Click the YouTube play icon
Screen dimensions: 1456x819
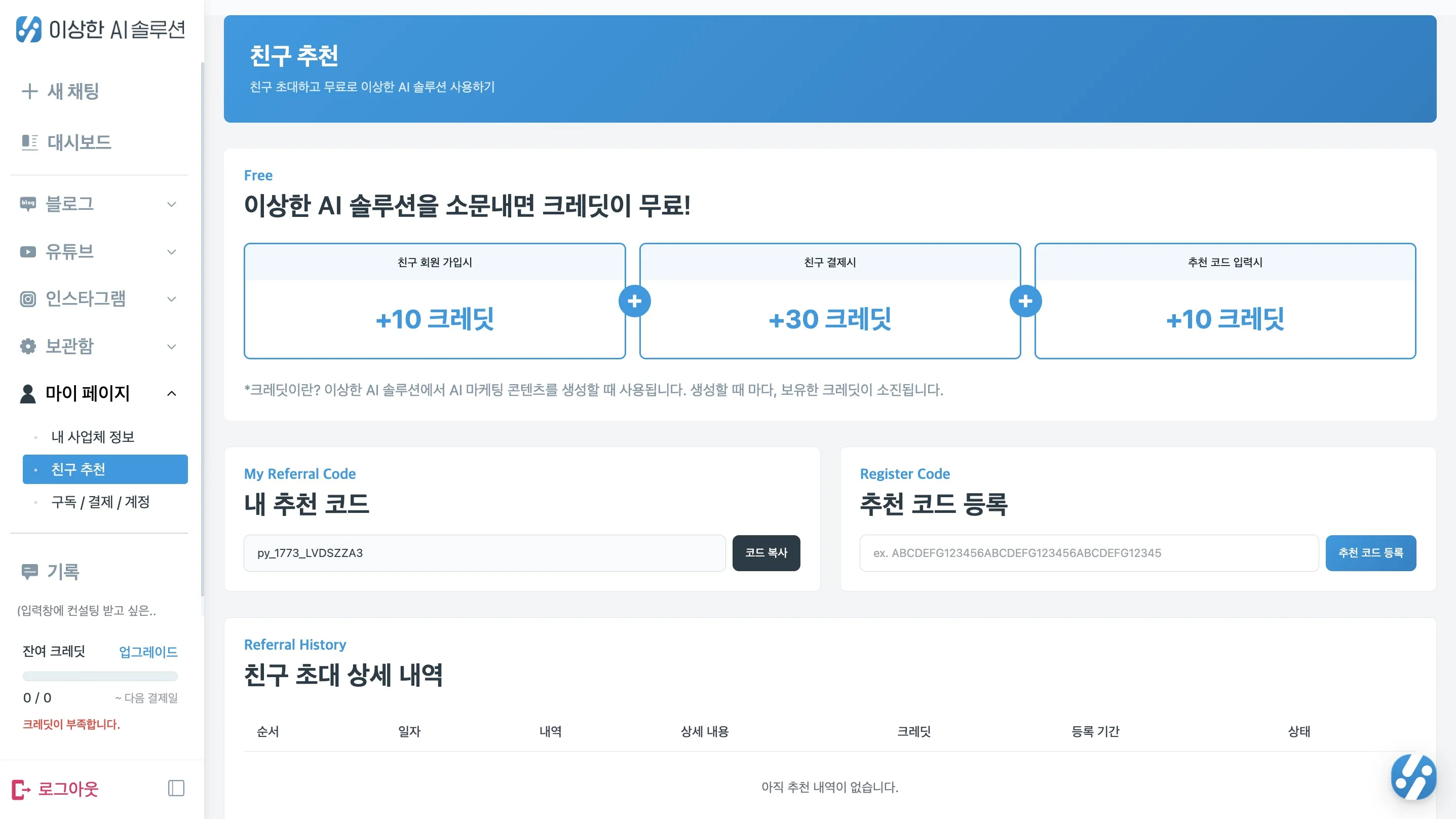tap(28, 252)
